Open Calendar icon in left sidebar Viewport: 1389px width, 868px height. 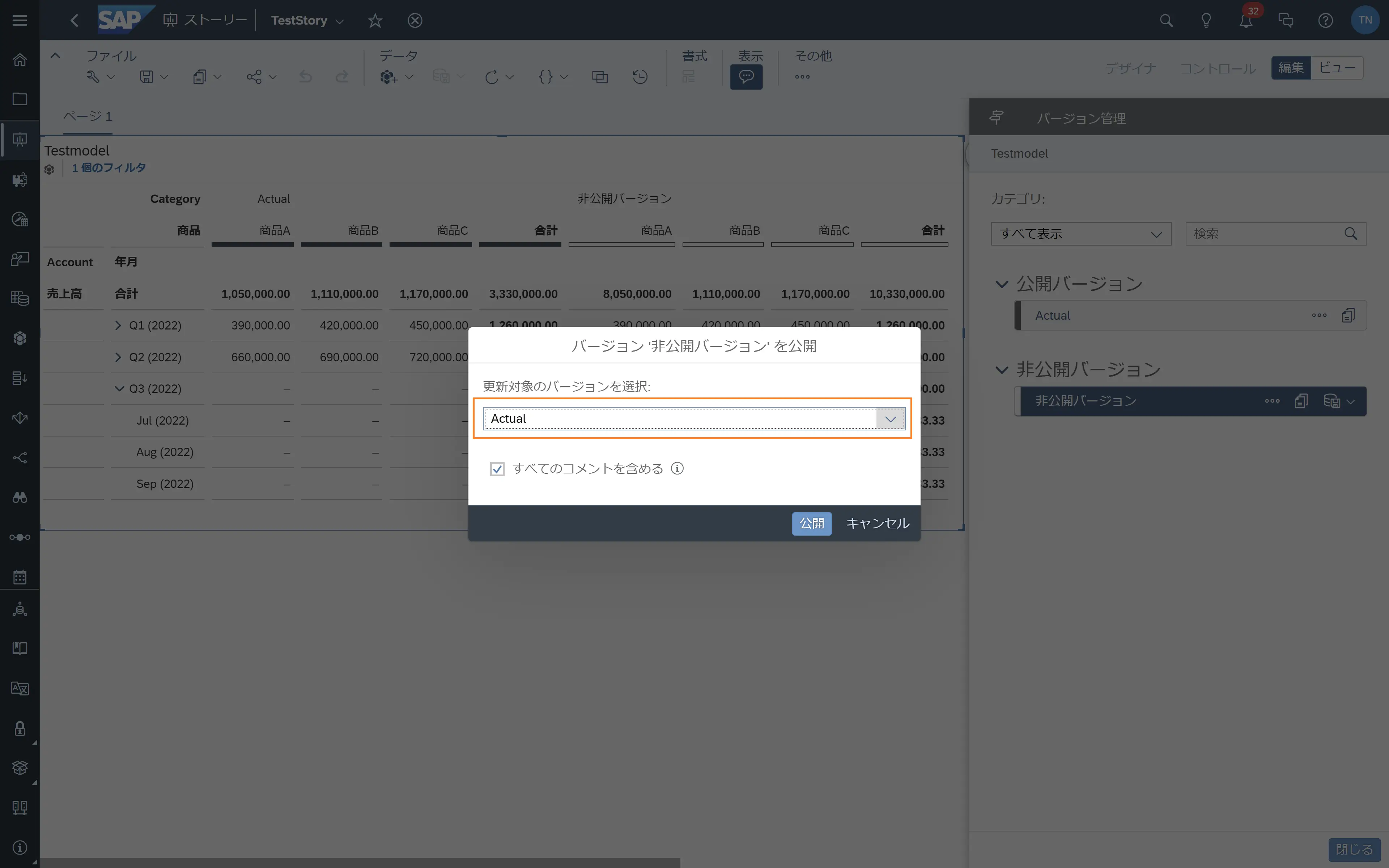[20, 577]
